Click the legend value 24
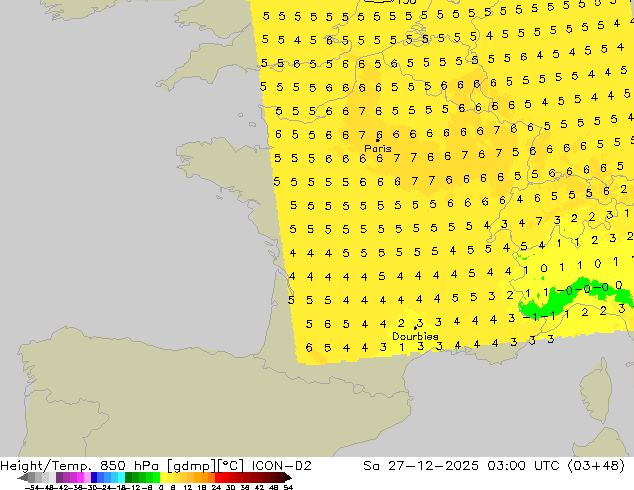The image size is (634, 490). tap(216, 487)
